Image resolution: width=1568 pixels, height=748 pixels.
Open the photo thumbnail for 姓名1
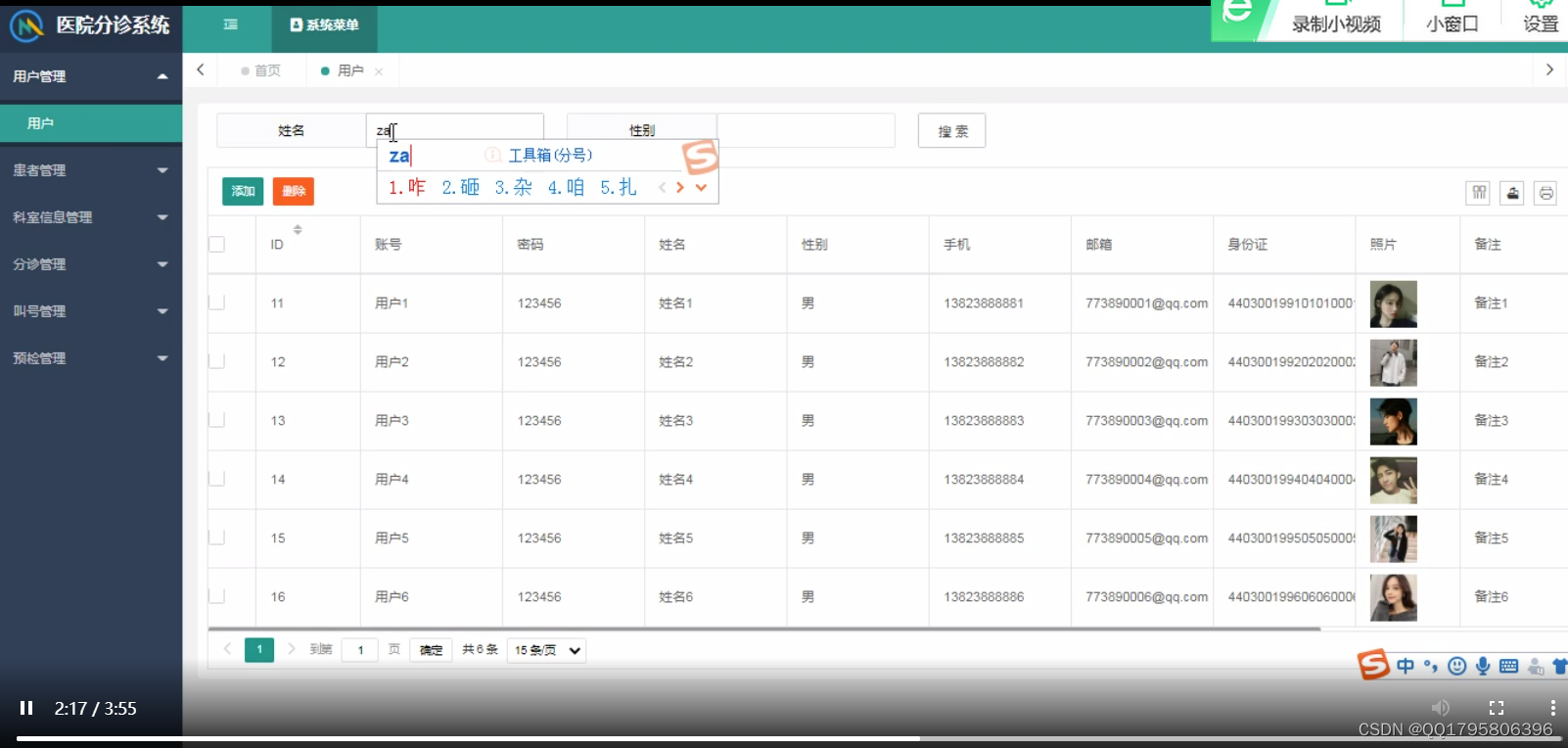pyautogui.click(x=1394, y=304)
